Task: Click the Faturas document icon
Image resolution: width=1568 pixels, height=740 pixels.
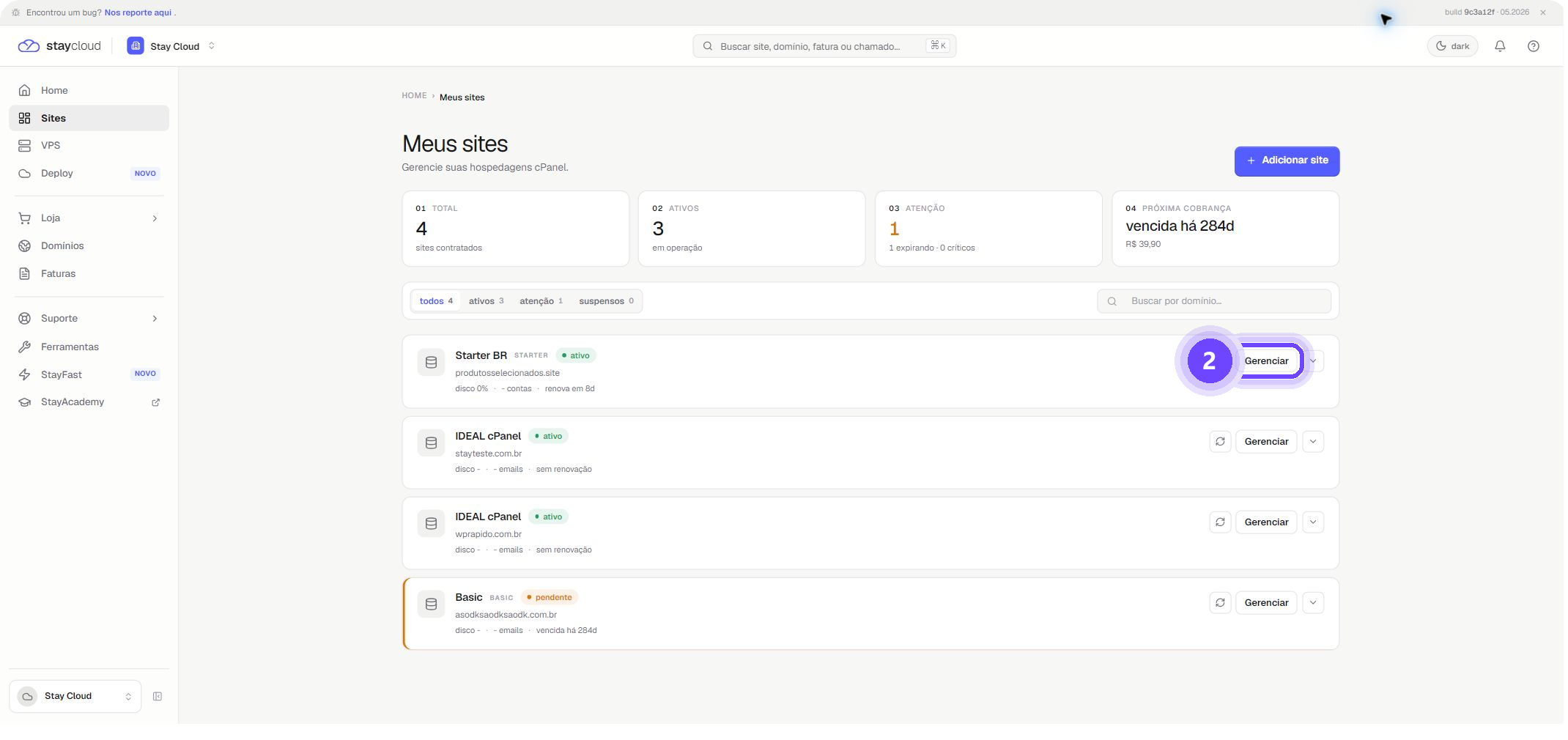Action: tap(24, 273)
